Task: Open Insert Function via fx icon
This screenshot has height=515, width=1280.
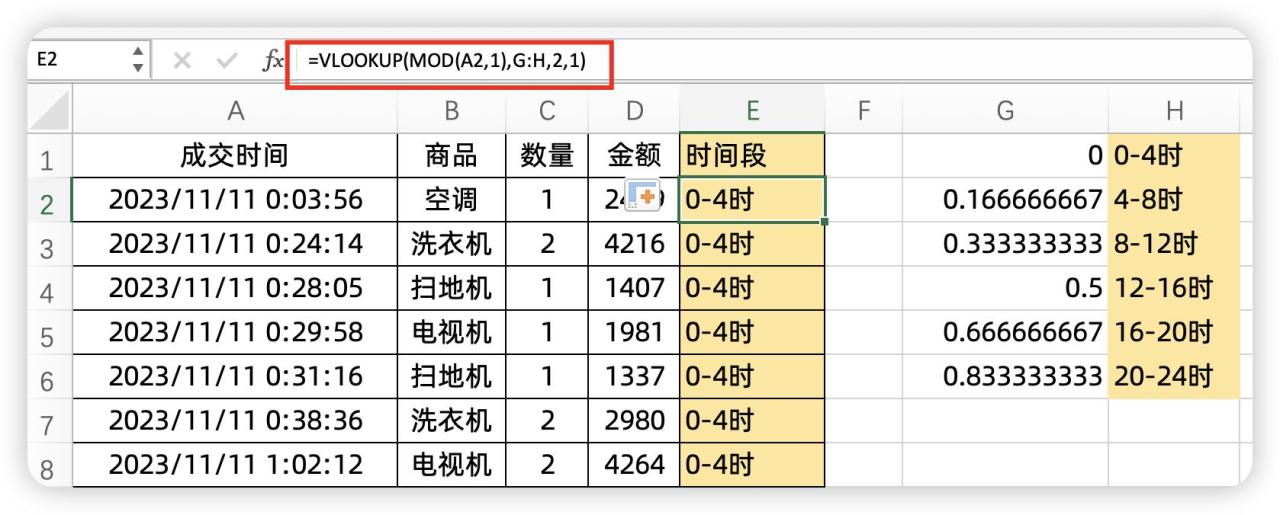Action: 271,62
